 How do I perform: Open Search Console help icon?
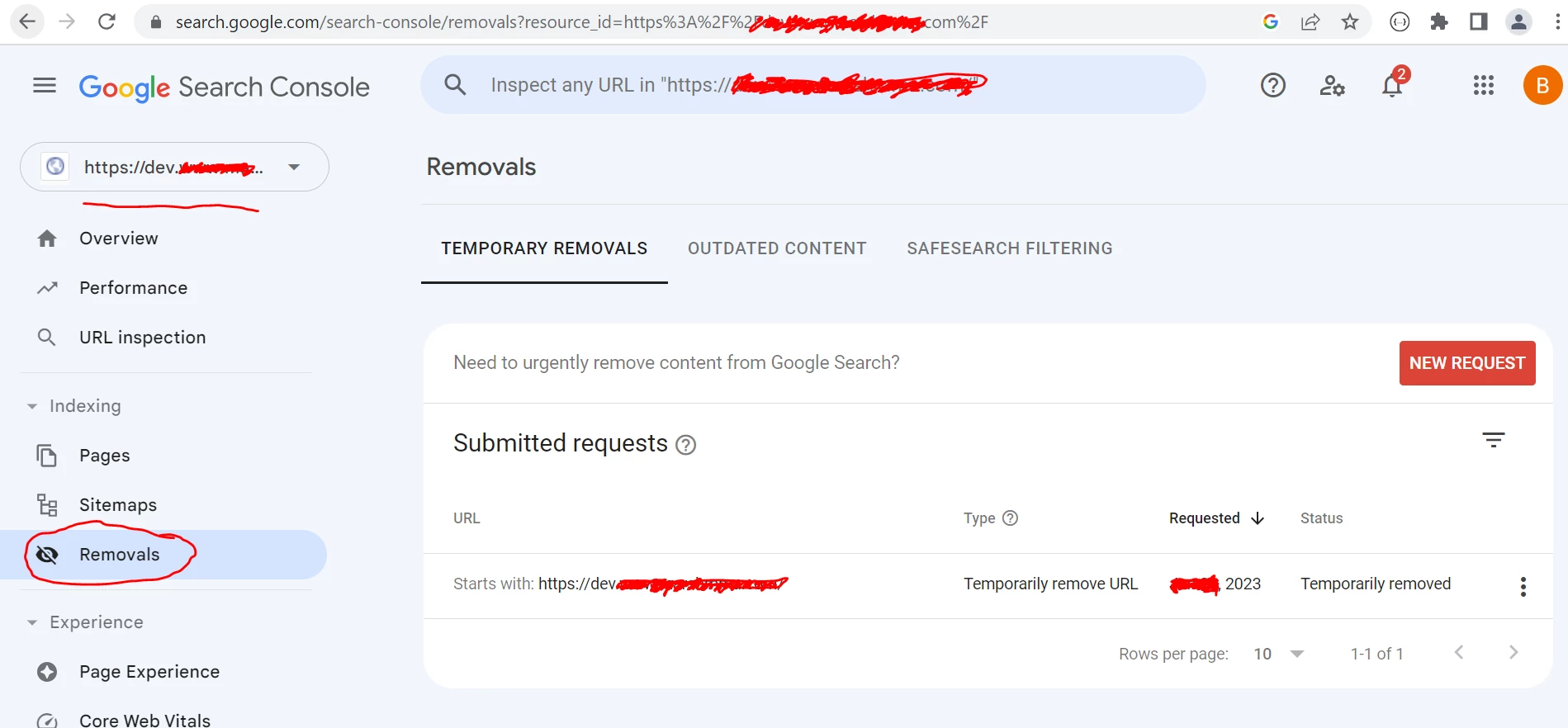click(x=1273, y=85)
